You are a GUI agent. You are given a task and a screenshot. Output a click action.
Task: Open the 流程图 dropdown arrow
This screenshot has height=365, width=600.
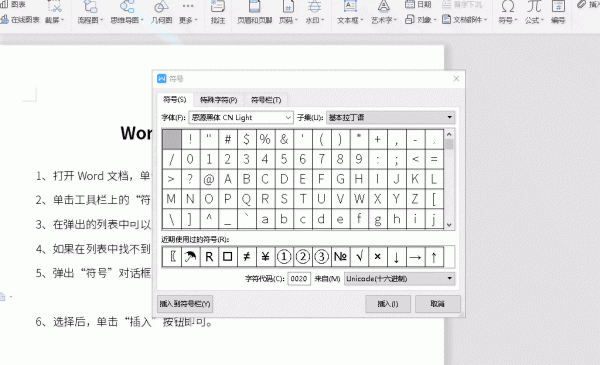102,20
